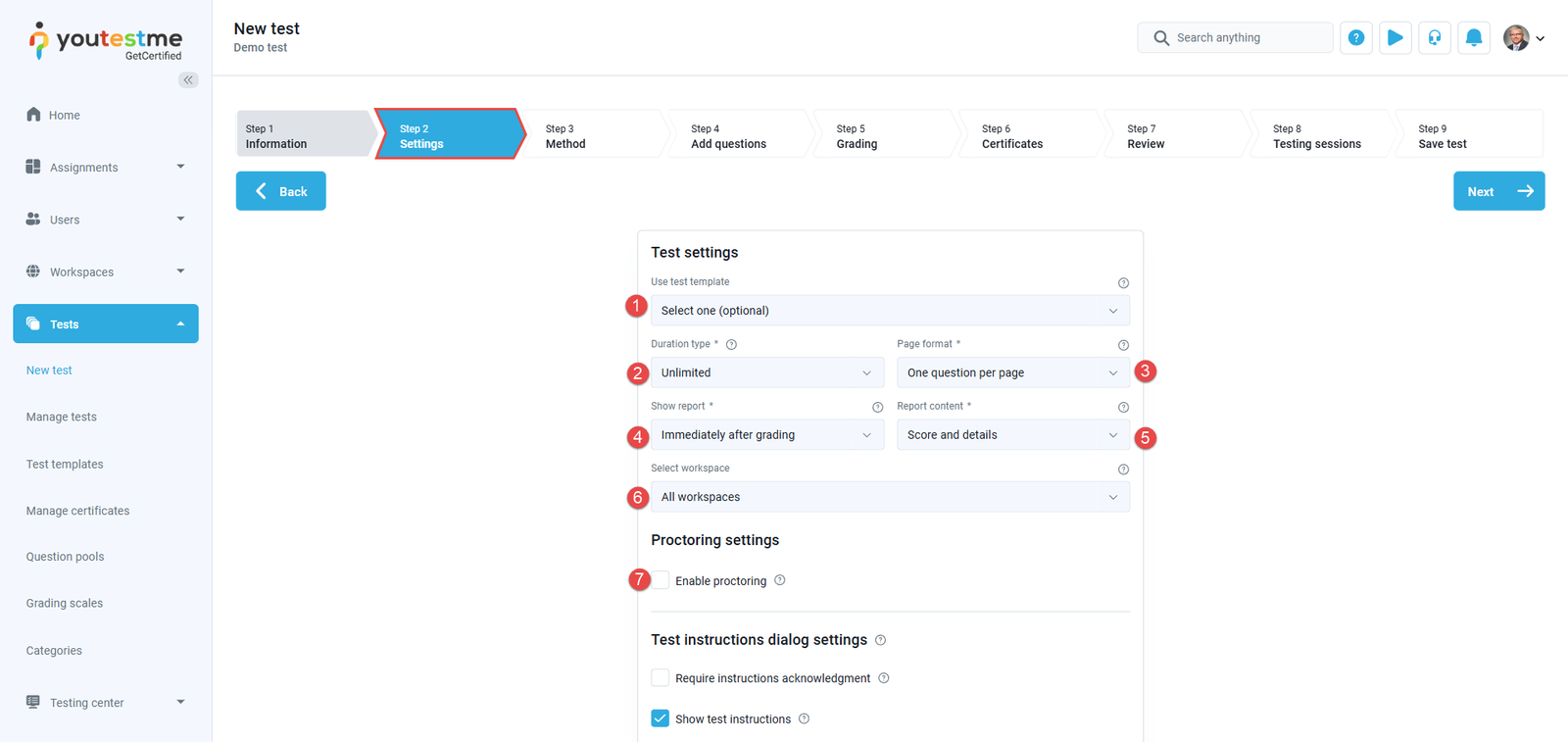Click the help question mark icon in header
The height and width of the screenshot is (742, 1568).
click(x=1355, y=38)
